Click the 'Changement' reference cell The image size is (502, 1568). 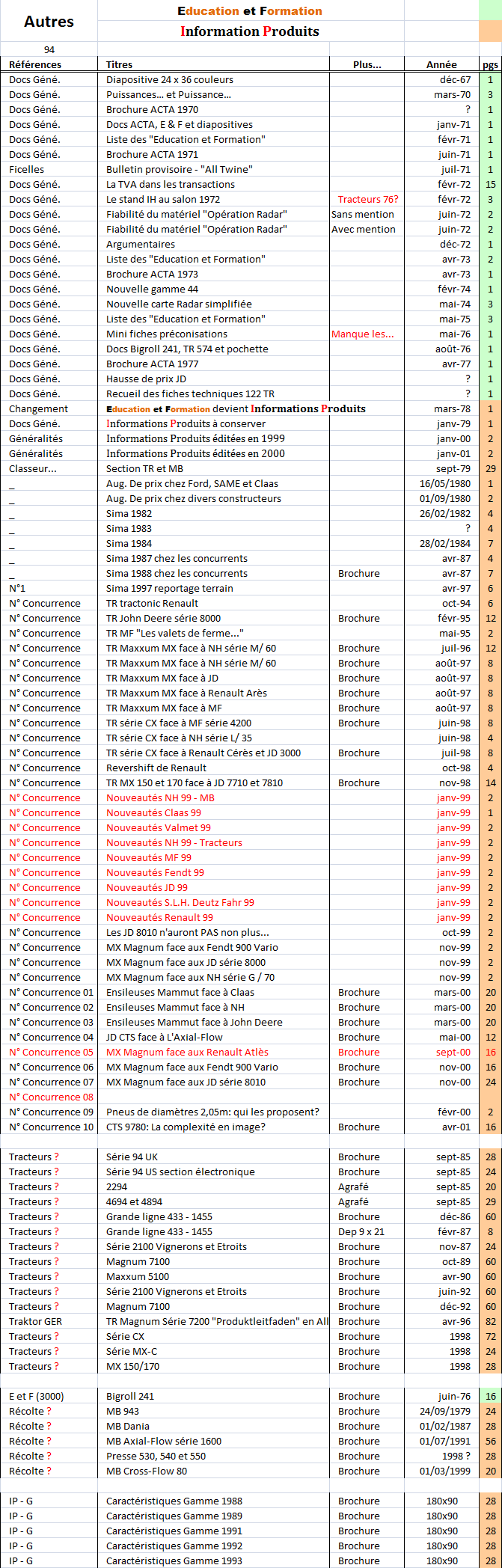point(38,408)
